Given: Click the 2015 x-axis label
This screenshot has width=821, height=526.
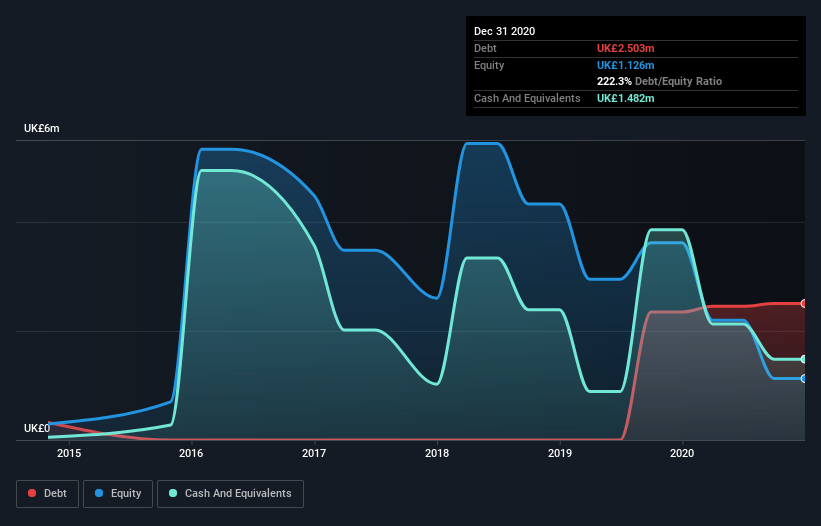Looking at the screenshot, I should pyautogui.click(x=69, y=453).
